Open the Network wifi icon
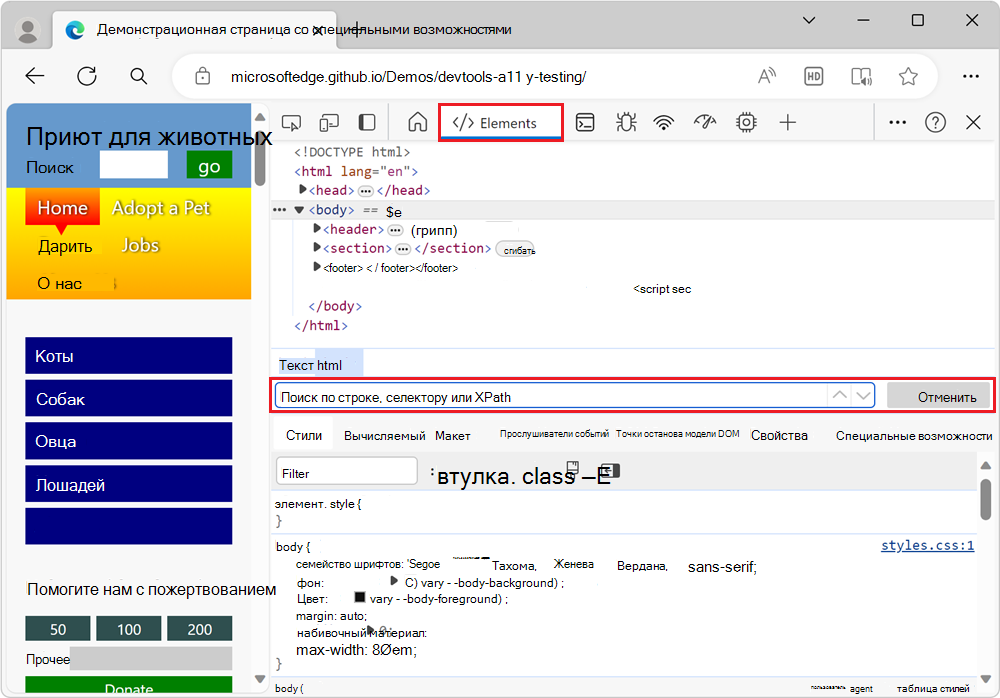The width and height of the screenshot is (1000, 698). [664, 122]
